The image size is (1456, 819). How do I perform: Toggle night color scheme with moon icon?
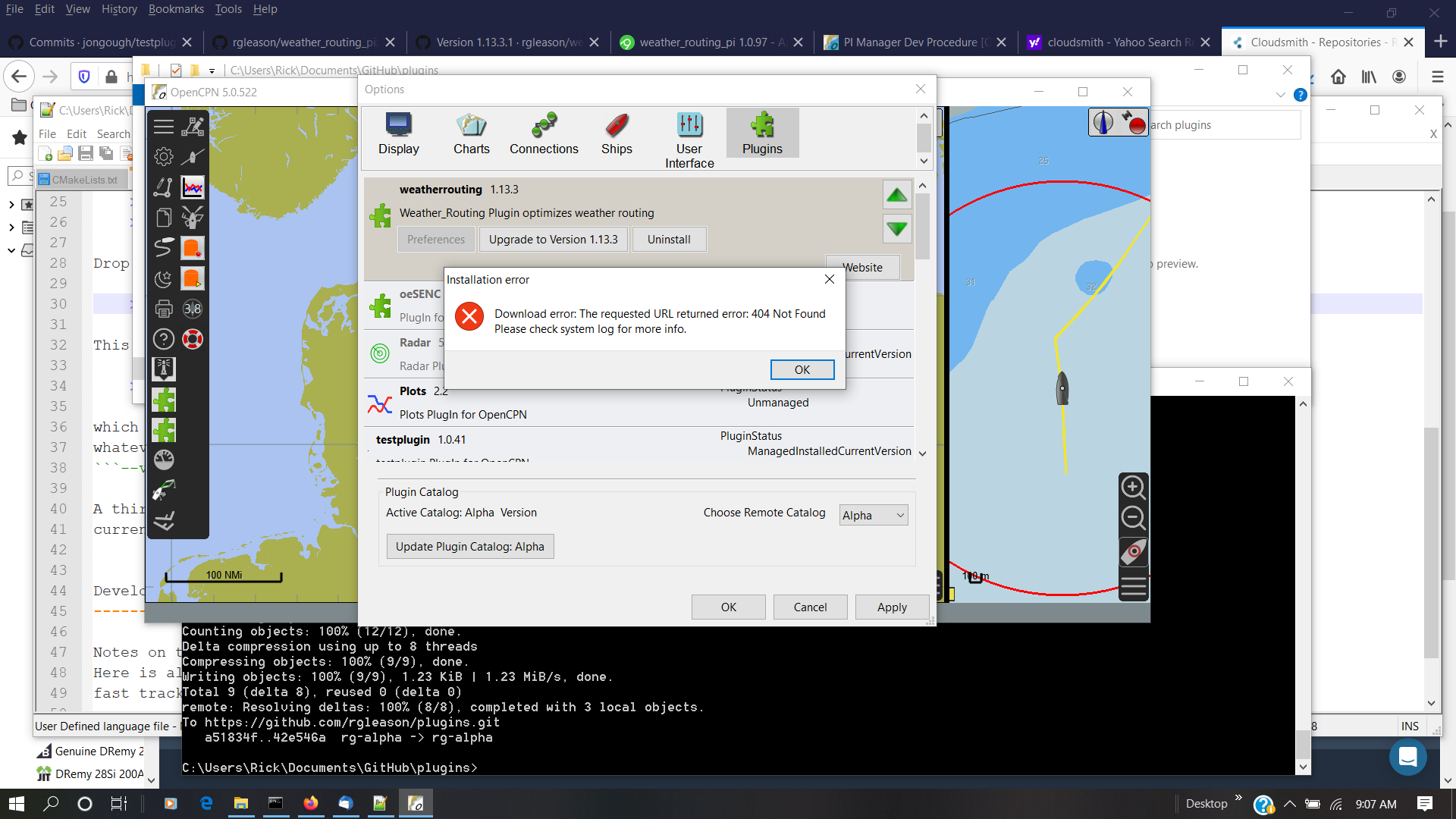(163, 278)
